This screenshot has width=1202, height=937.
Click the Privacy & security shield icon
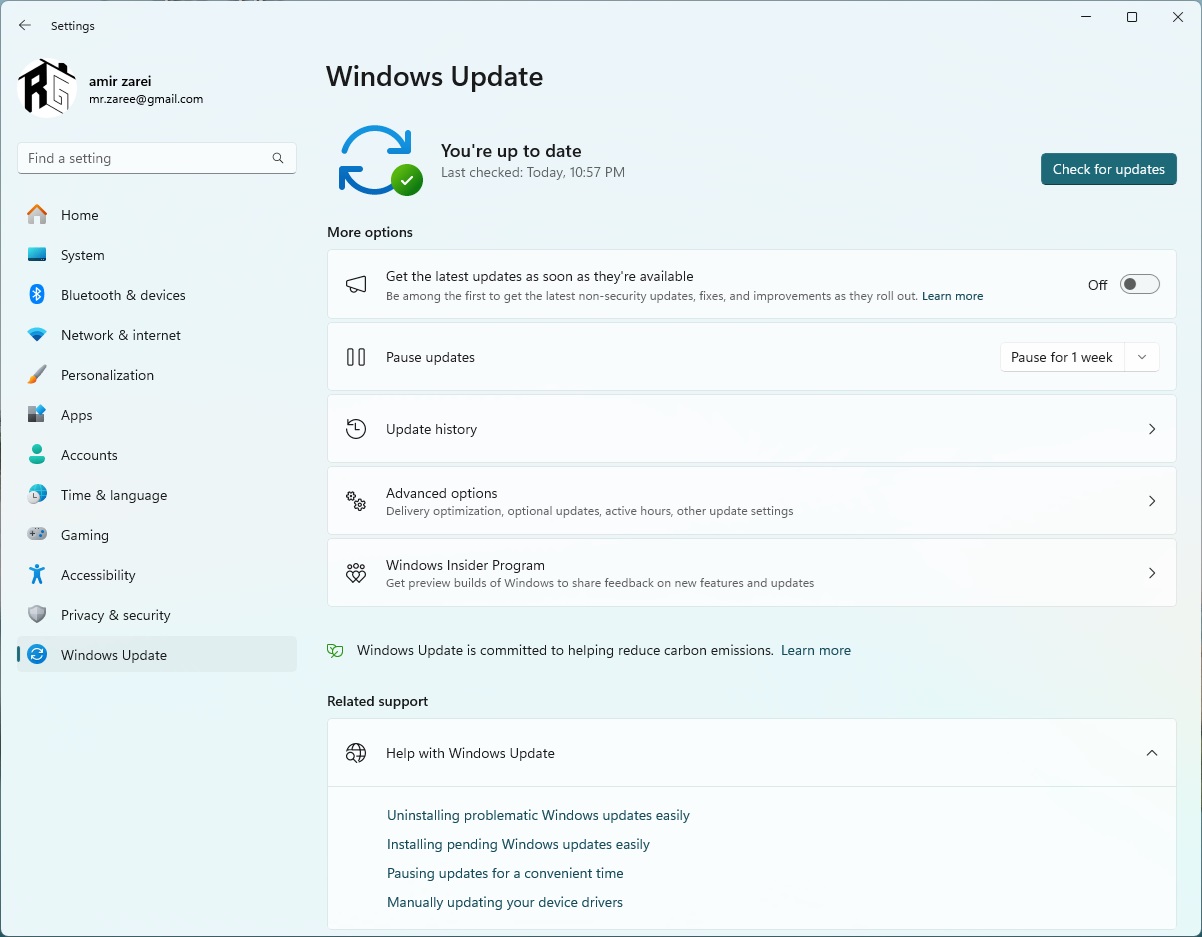[37, 615]
